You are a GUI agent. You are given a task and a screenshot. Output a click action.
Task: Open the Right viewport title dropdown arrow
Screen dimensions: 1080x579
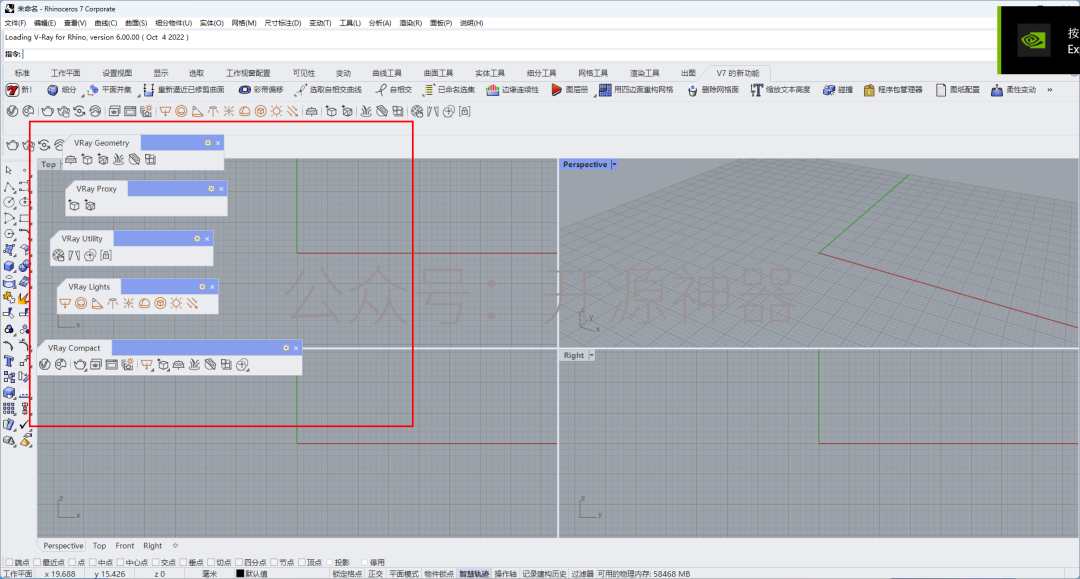(591, 356)
